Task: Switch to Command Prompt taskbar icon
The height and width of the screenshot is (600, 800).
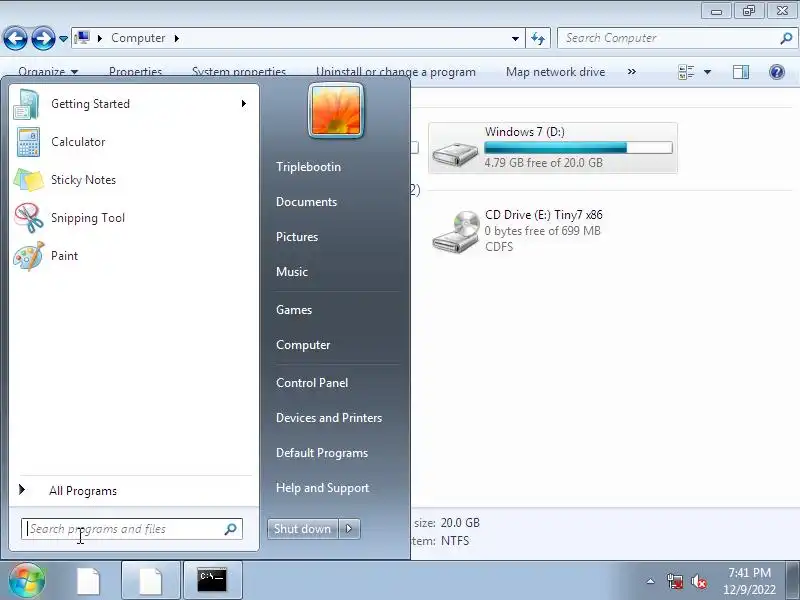Action: [x=212, y=581]
